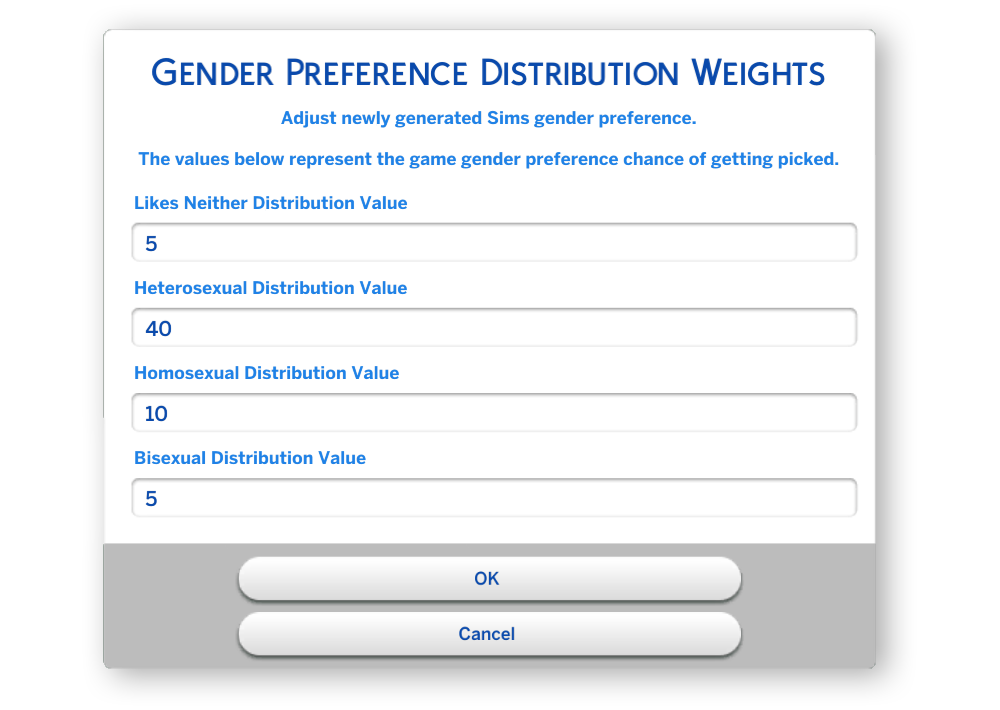Click the Heterosexual Distribution Value label
1000x710 pixels.
click(x=270, y=288)
